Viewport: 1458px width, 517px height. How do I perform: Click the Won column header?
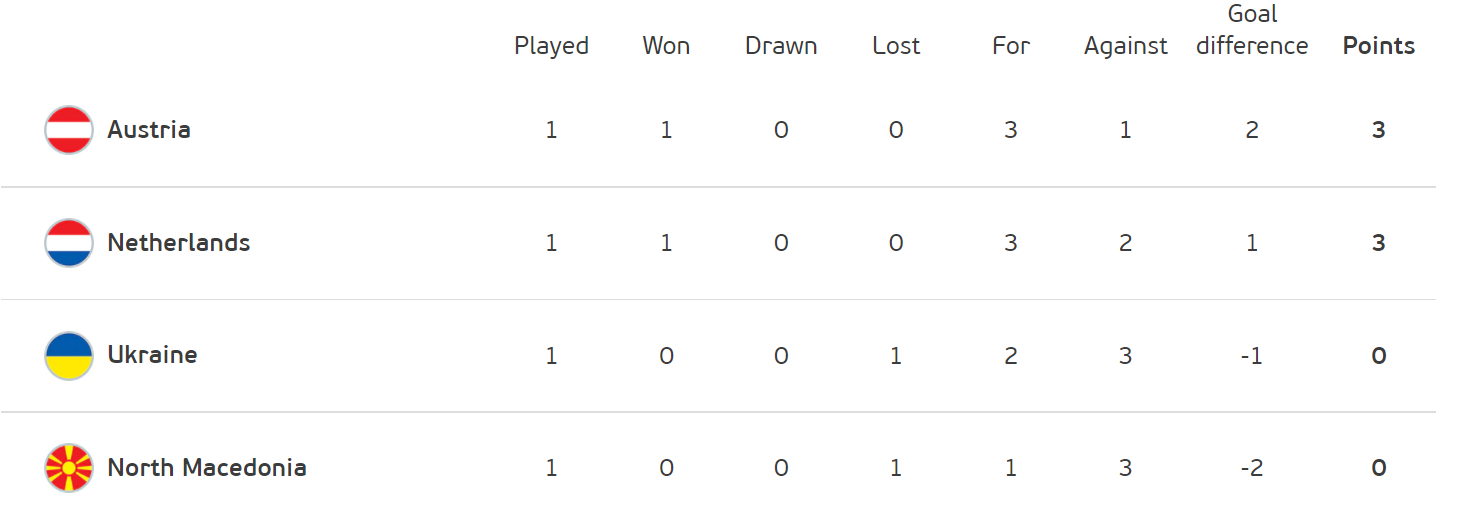coord(666,46)
